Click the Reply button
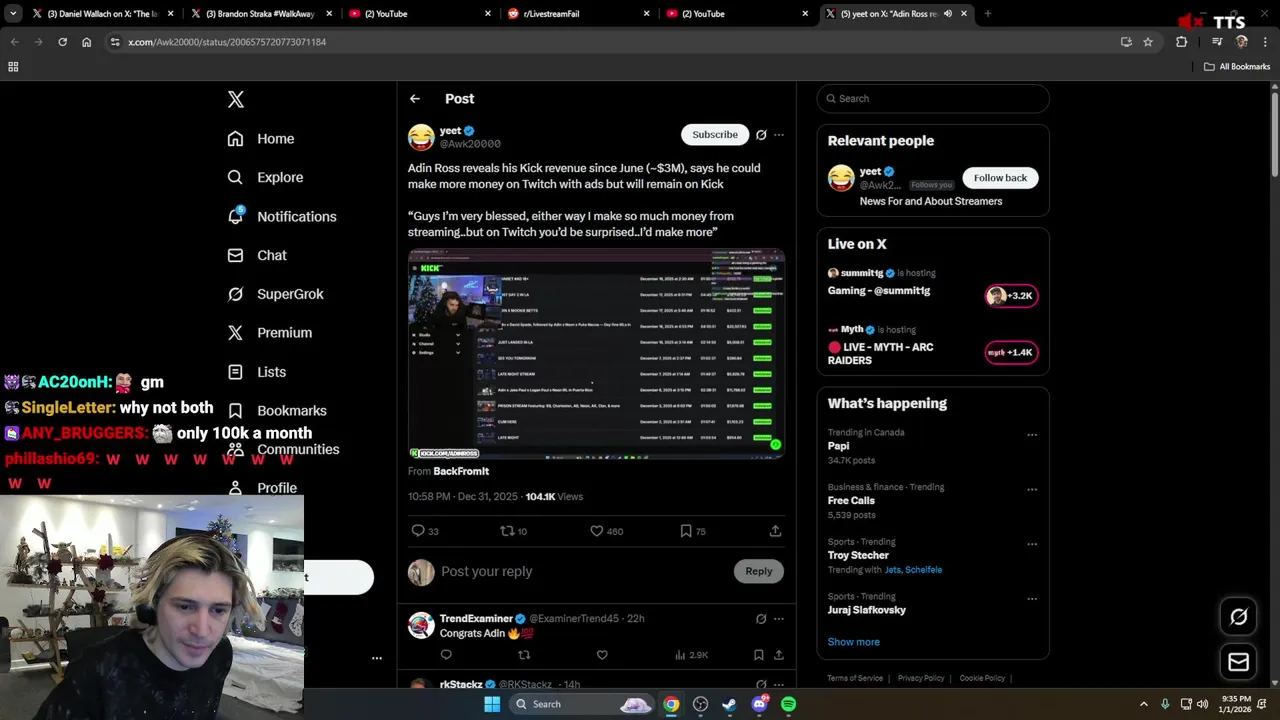1280x720 pixels. (x=759, y=571)
